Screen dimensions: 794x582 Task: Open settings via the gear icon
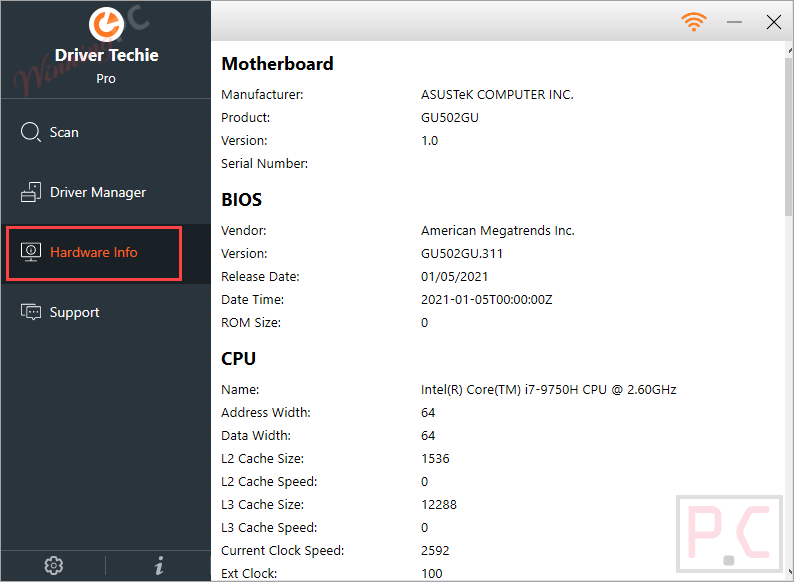[x=54, y=565]
